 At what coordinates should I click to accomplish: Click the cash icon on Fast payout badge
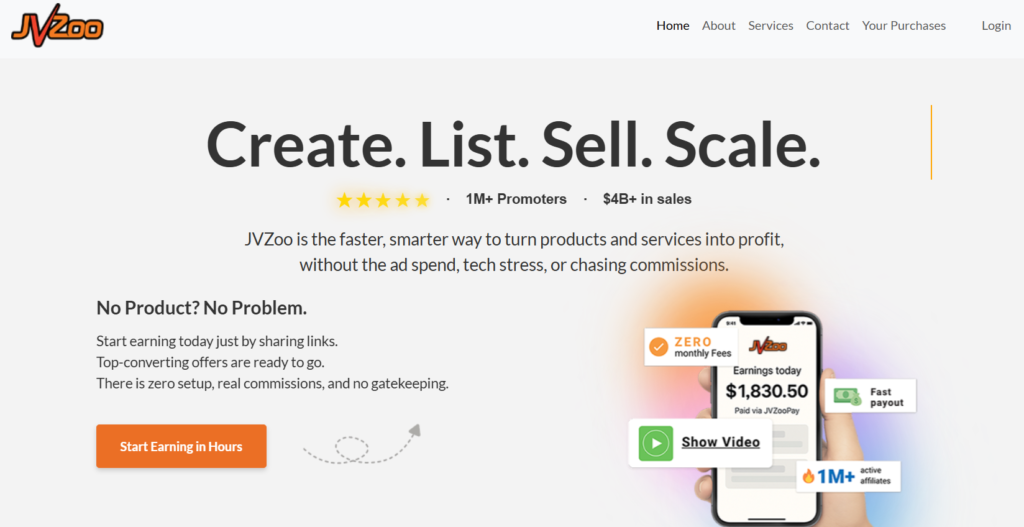click(x=848, y=397)
